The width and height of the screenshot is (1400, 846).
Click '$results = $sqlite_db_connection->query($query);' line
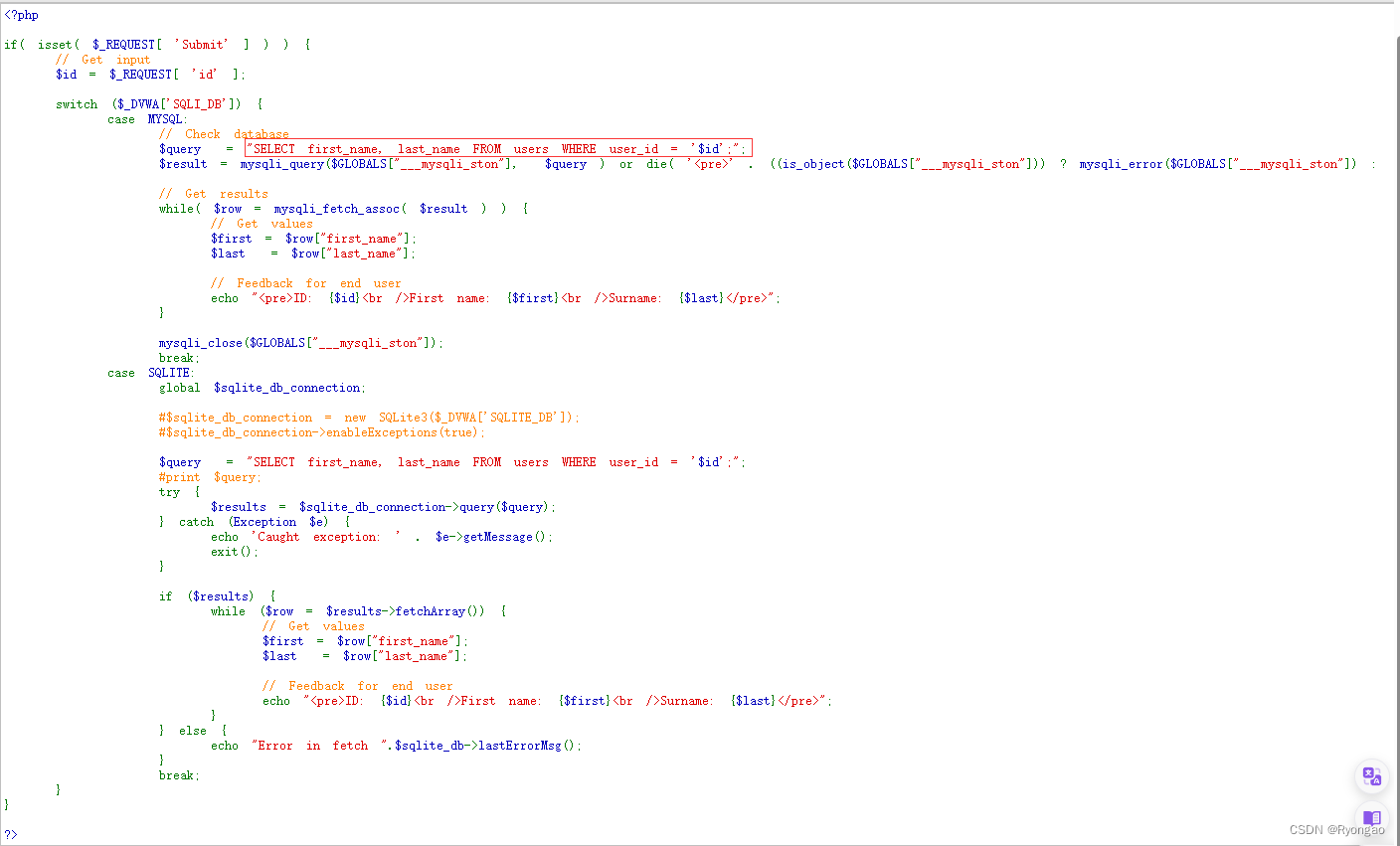[383, 507]
